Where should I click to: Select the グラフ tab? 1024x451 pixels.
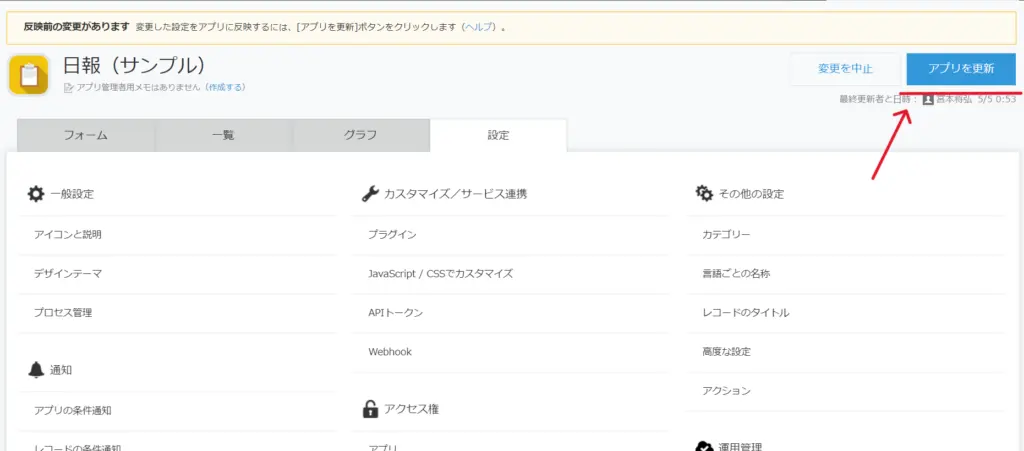pyautogui.click(x=360, y=135)
